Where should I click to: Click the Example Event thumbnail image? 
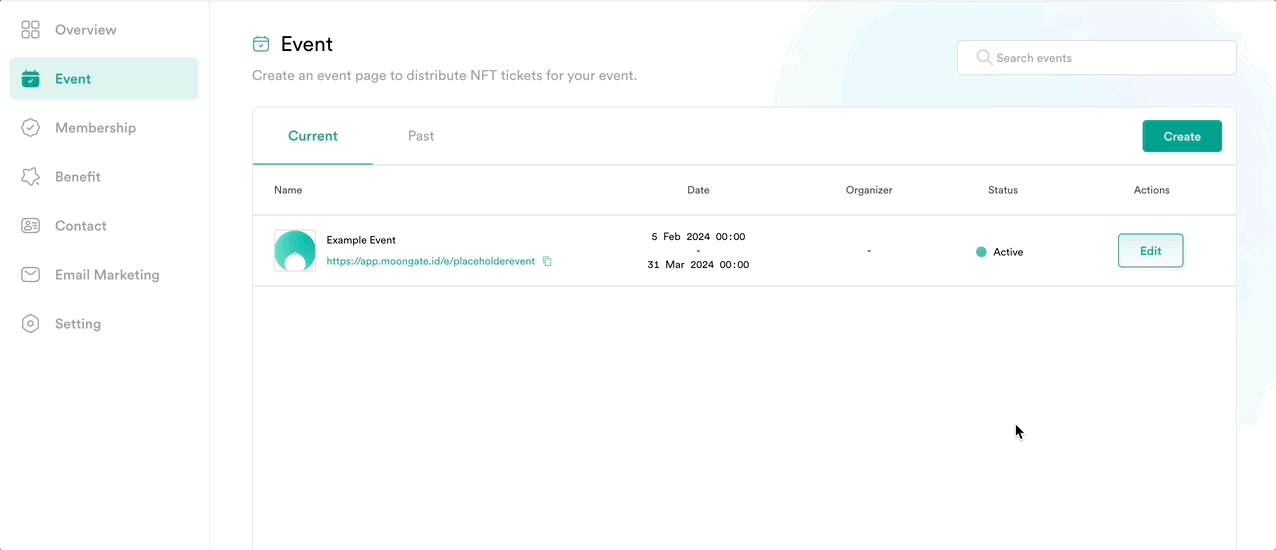tap(295, 251)
